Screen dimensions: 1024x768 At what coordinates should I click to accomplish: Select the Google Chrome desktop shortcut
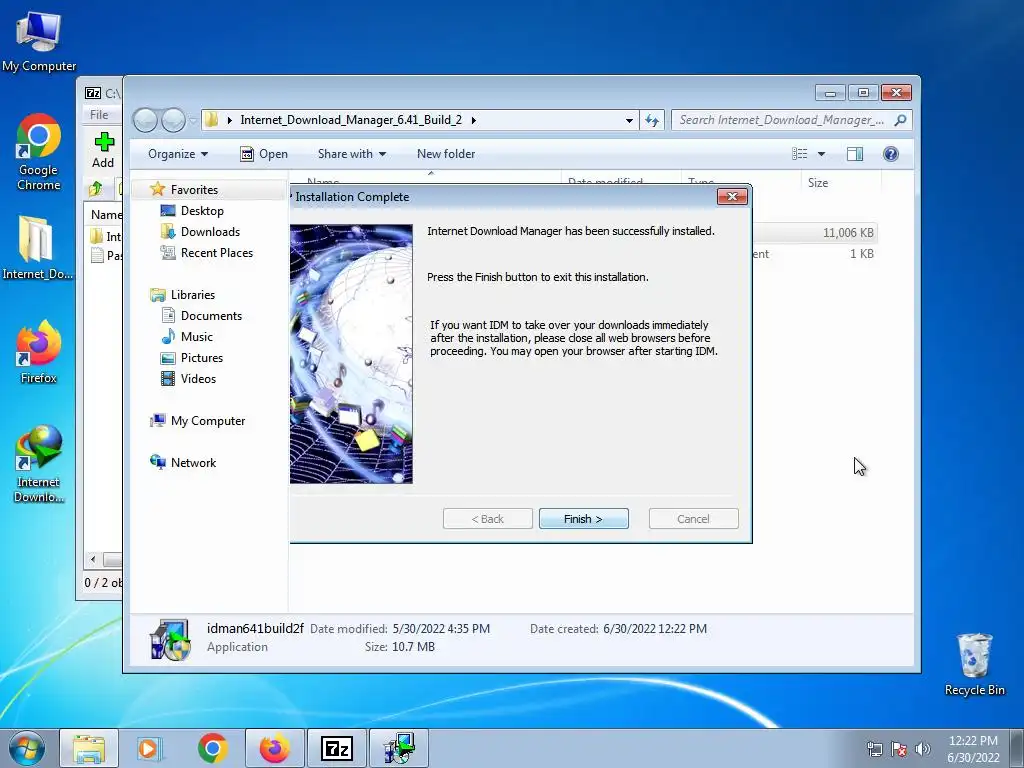tap(39, 153)
